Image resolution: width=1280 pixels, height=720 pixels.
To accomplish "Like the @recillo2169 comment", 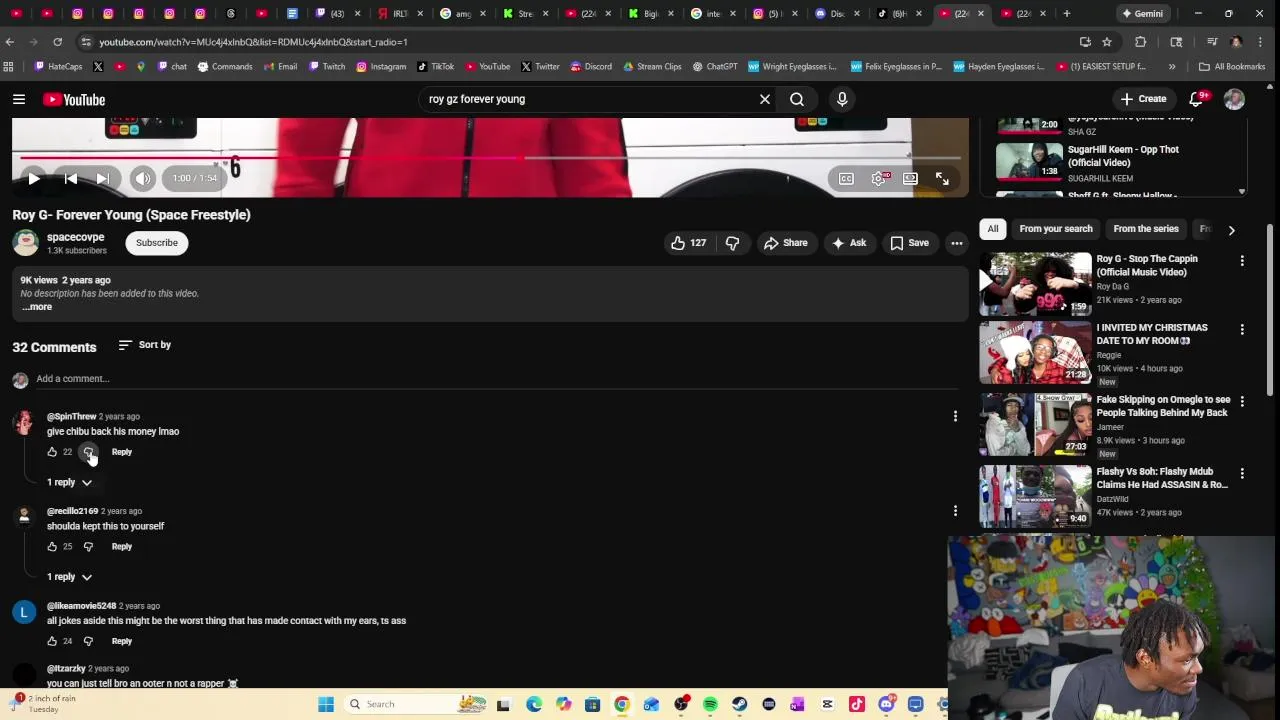I will click(52, 547).
